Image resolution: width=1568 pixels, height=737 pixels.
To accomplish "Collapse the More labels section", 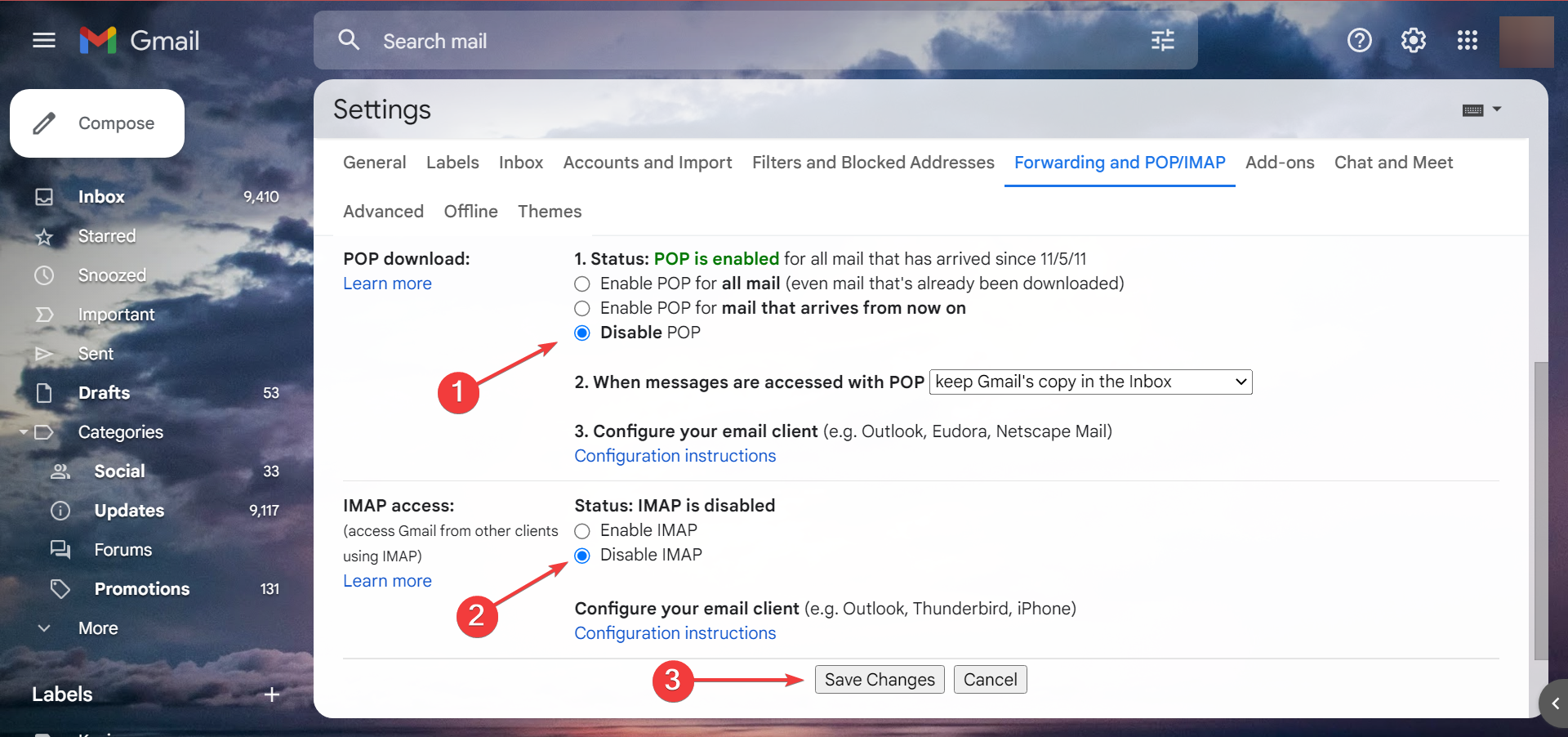I will (x=43, y=628).
